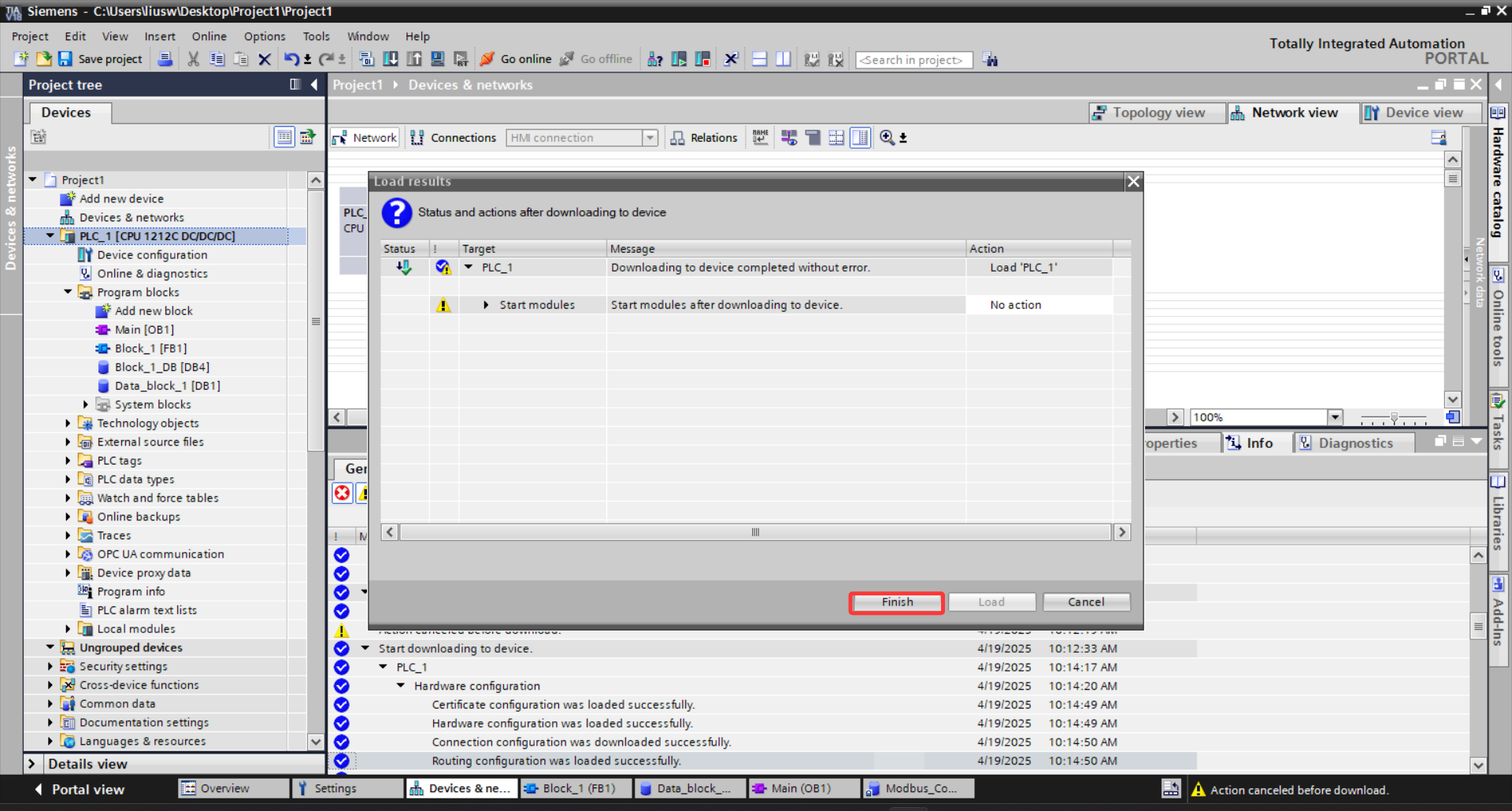This screenshot has height=811, width=1512.
Task: Click Finish in Load results dialog
Action: click(x=897, y=602)
